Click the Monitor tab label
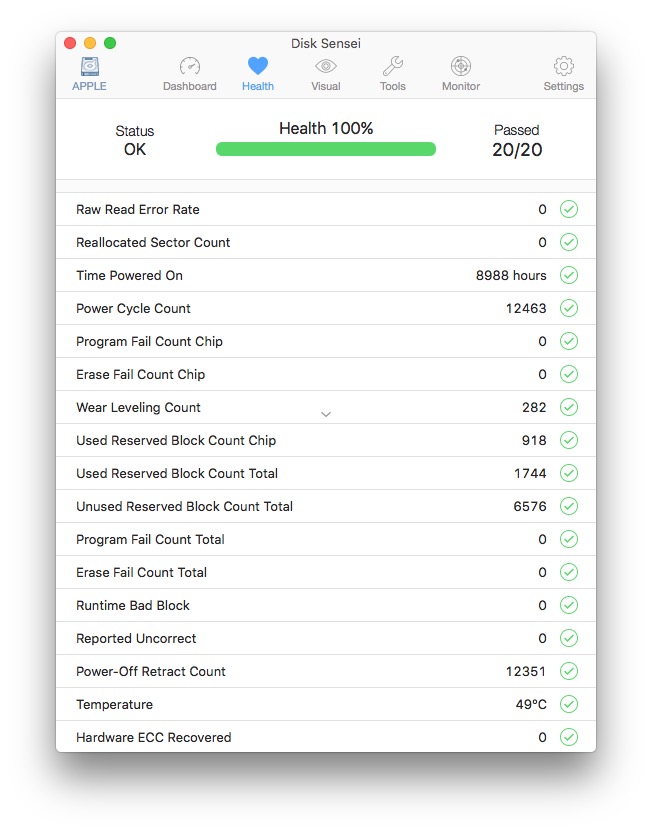The image size is (652, 832). coord(461,86)
